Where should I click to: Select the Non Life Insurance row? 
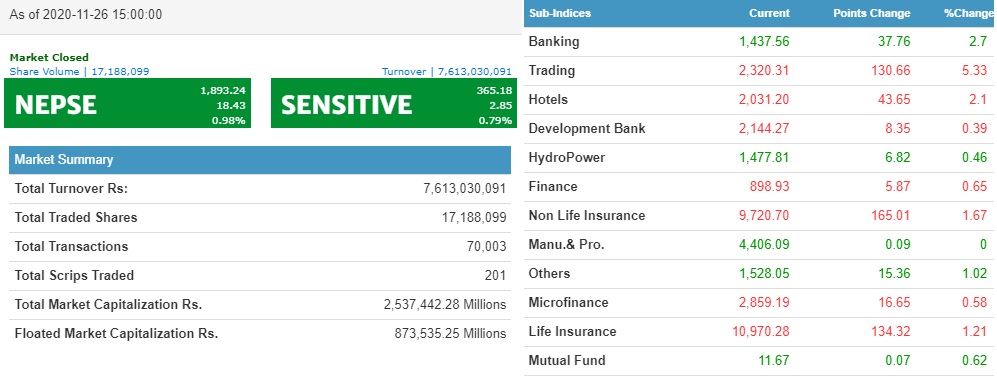(760, 216)
